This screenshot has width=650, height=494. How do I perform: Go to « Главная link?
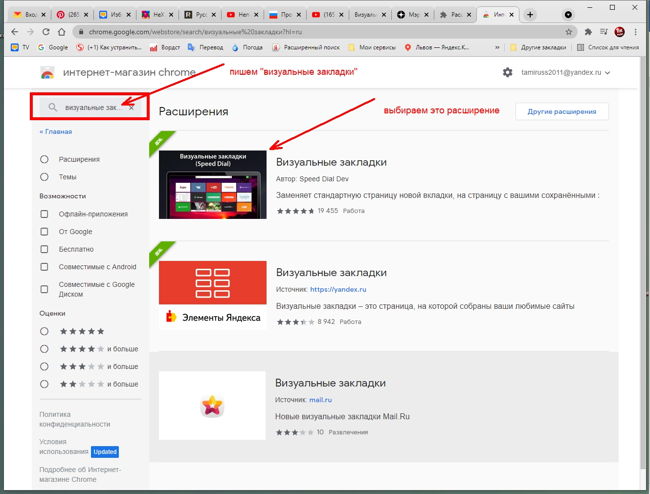(56, 131)
